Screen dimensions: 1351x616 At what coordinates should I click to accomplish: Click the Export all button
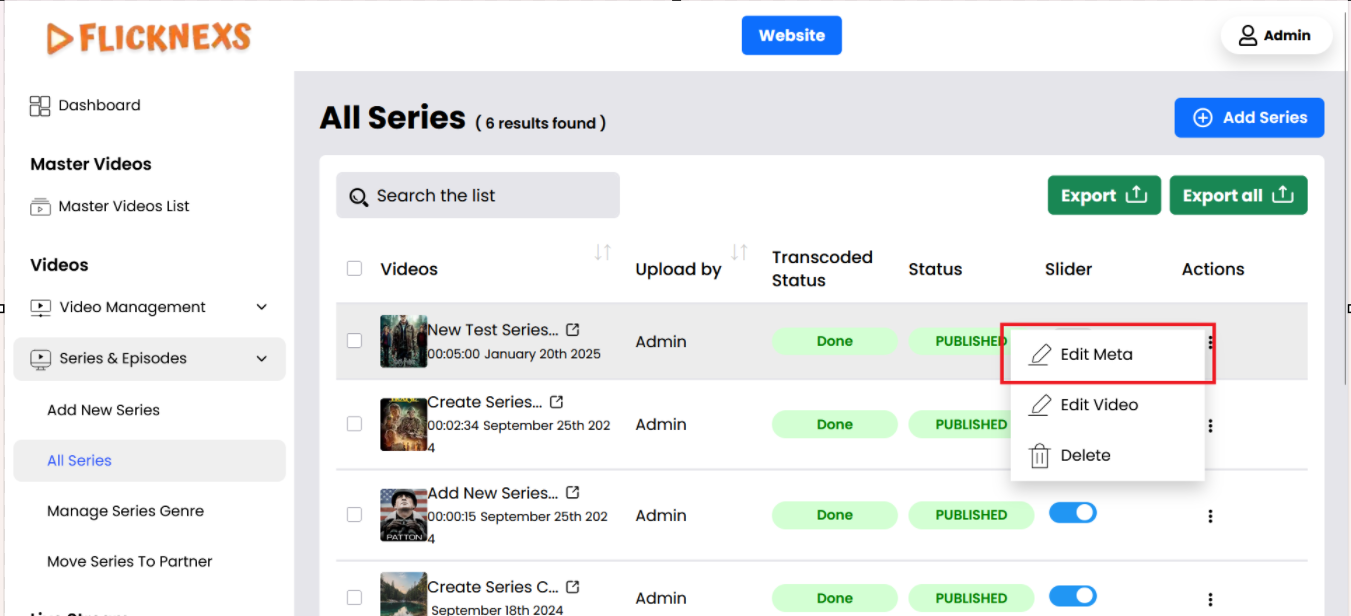1238,196
